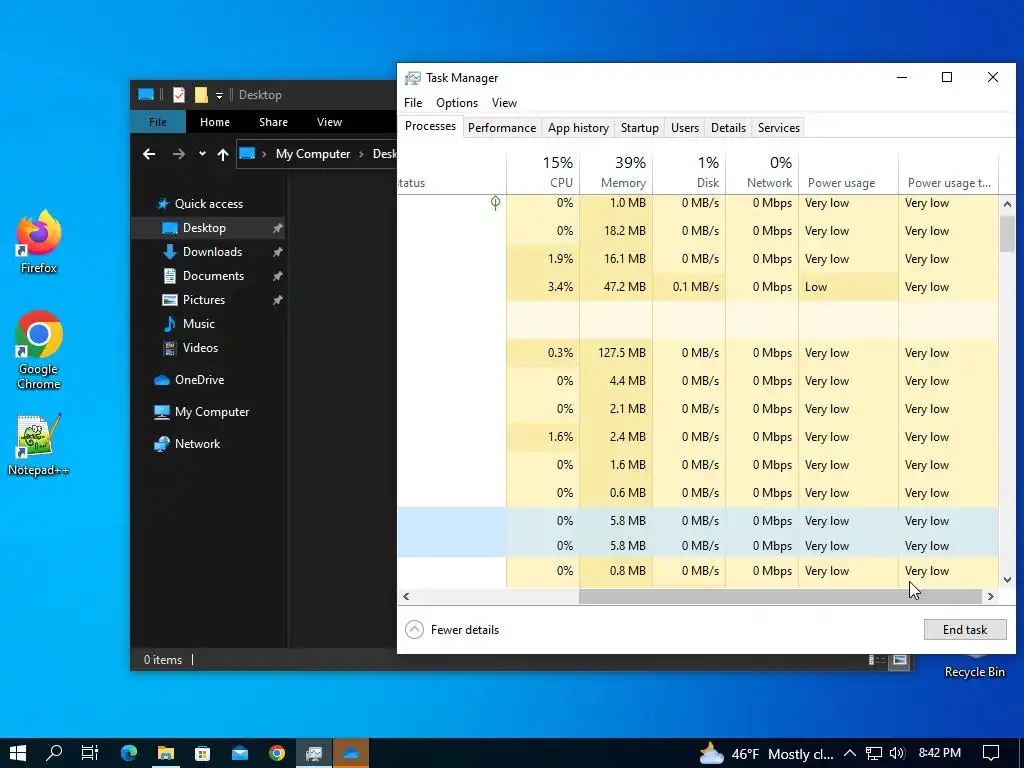Select Network in navigation pane
Screen dimensions: 1024x768
198,443
